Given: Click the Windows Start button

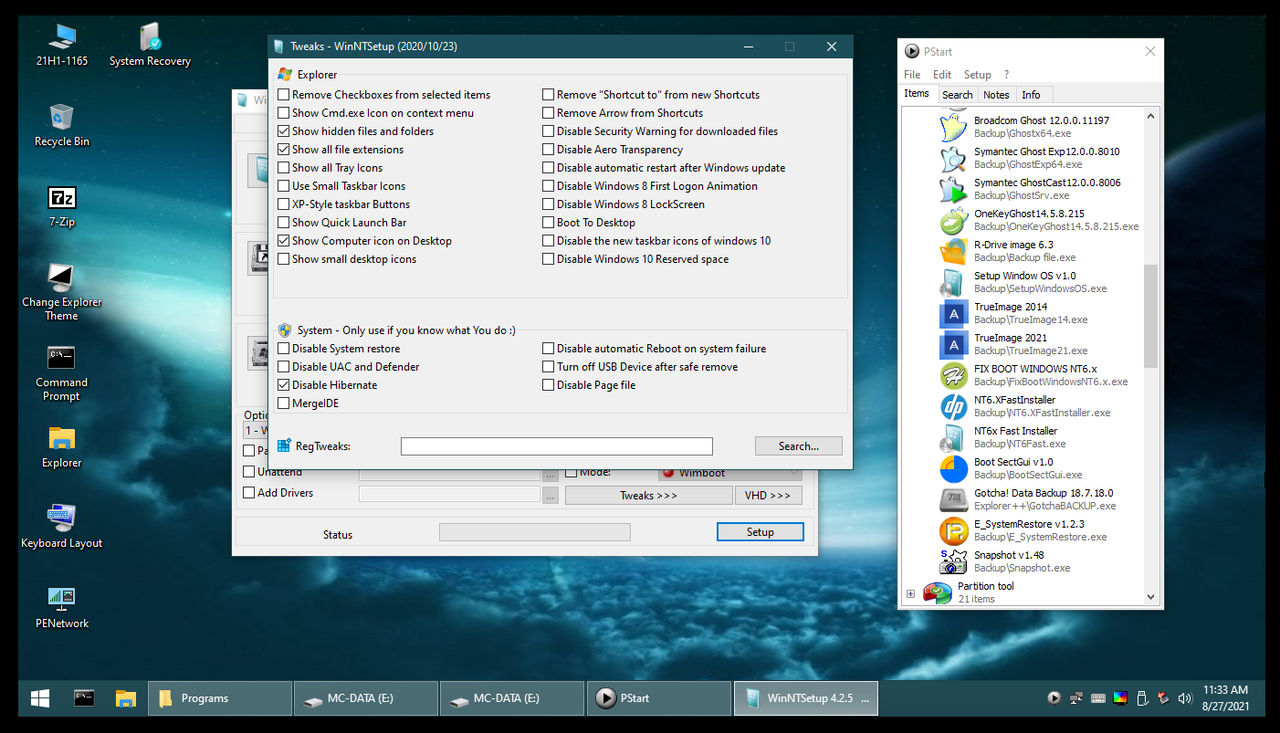Looking at the screenshot, I should (41, 698).
